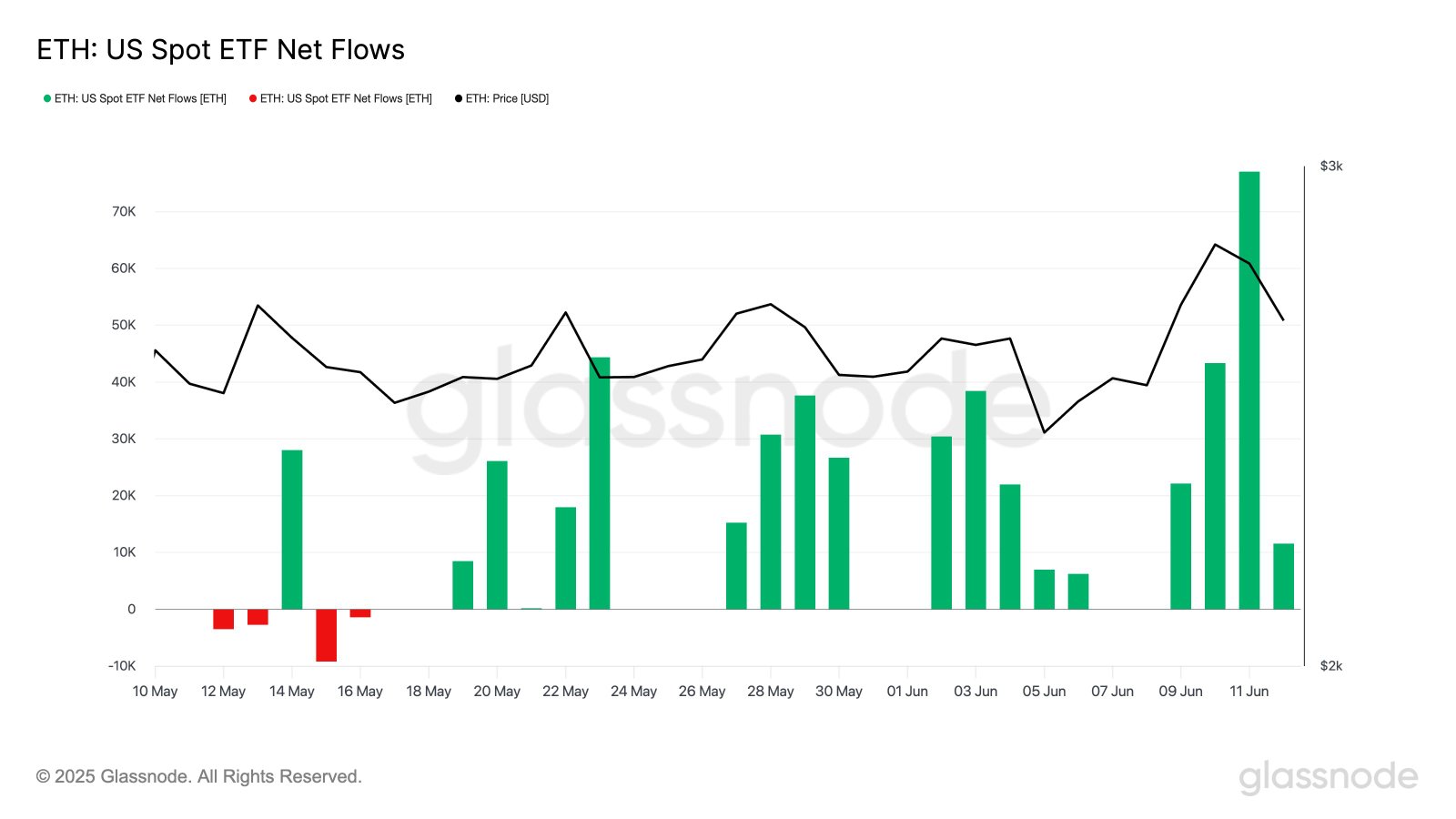Screen dimensions: 1456x819
Task: Click the 70K y-axis label
Action: pos(124,211)
